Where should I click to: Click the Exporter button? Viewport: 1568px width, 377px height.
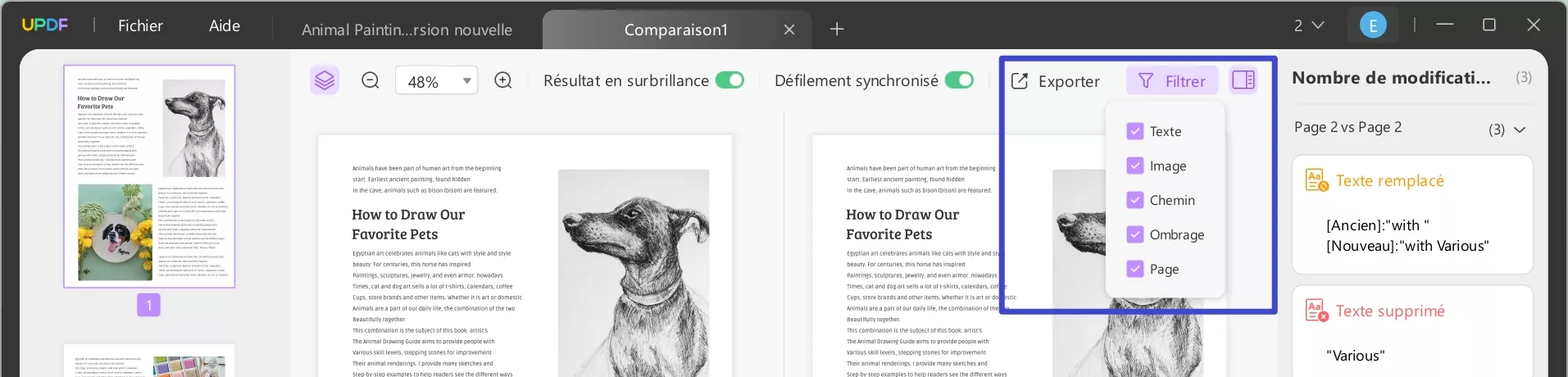(1056, 81)
